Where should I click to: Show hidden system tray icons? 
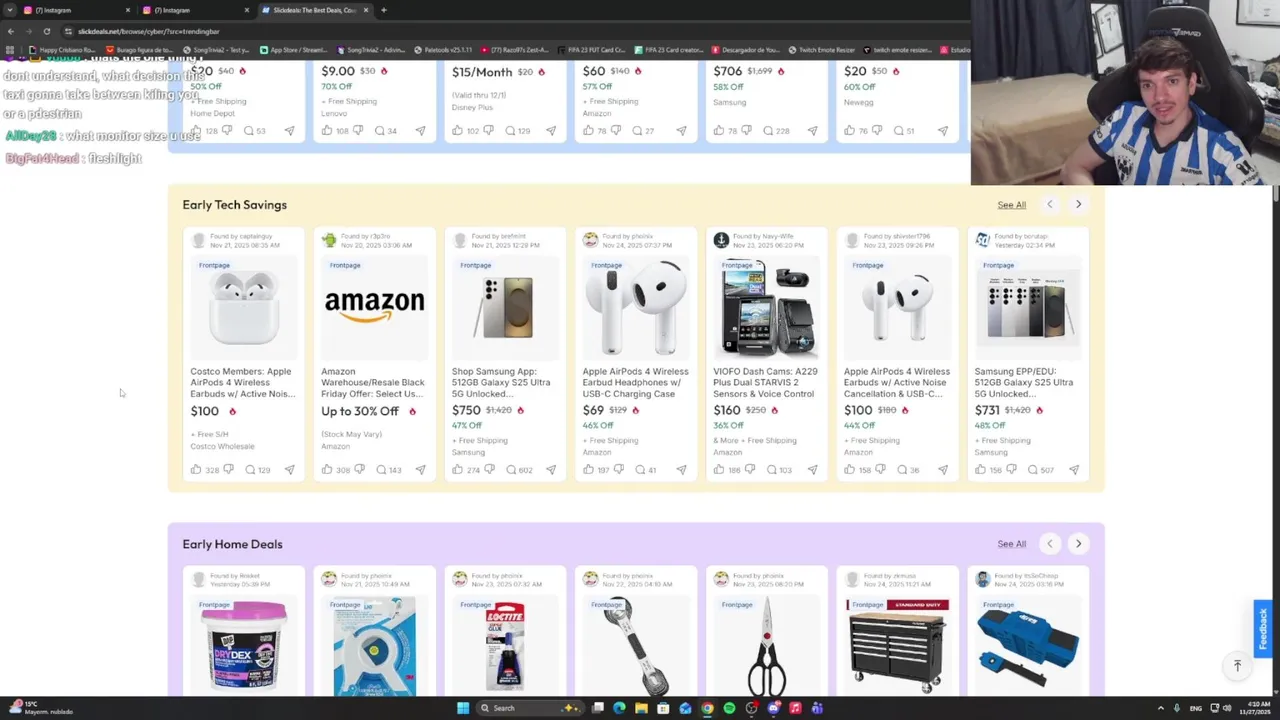[x=1161, y=708]
